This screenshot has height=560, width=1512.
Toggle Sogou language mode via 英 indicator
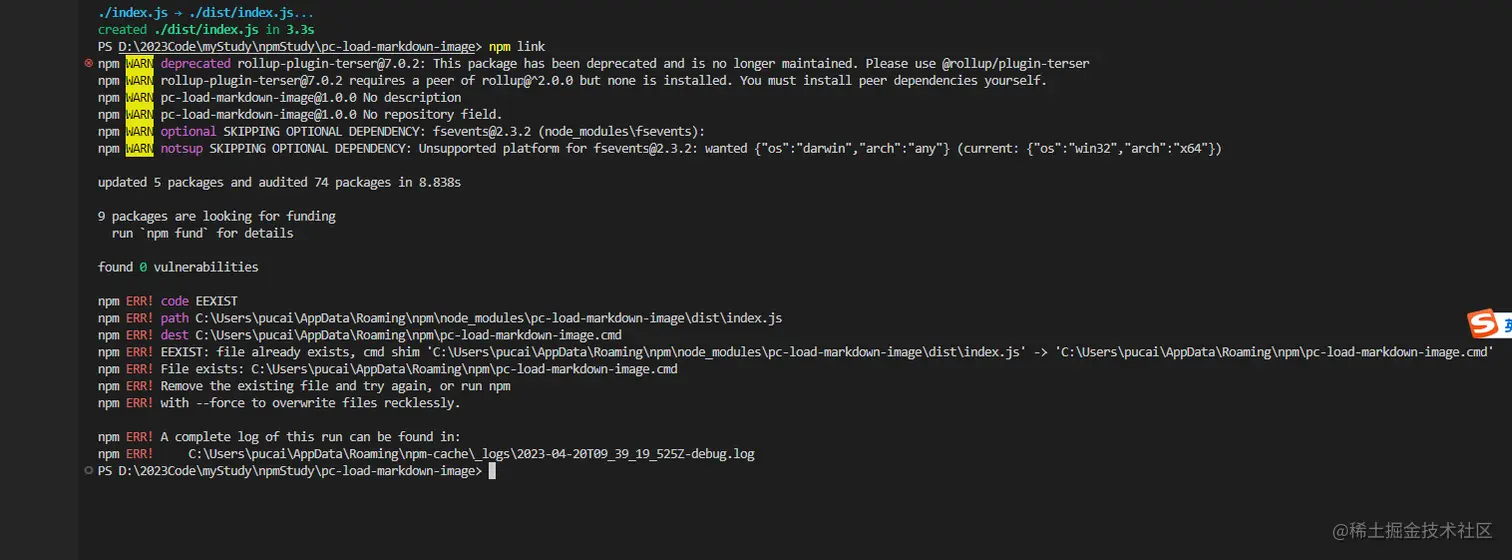[x=1506, y=326]
